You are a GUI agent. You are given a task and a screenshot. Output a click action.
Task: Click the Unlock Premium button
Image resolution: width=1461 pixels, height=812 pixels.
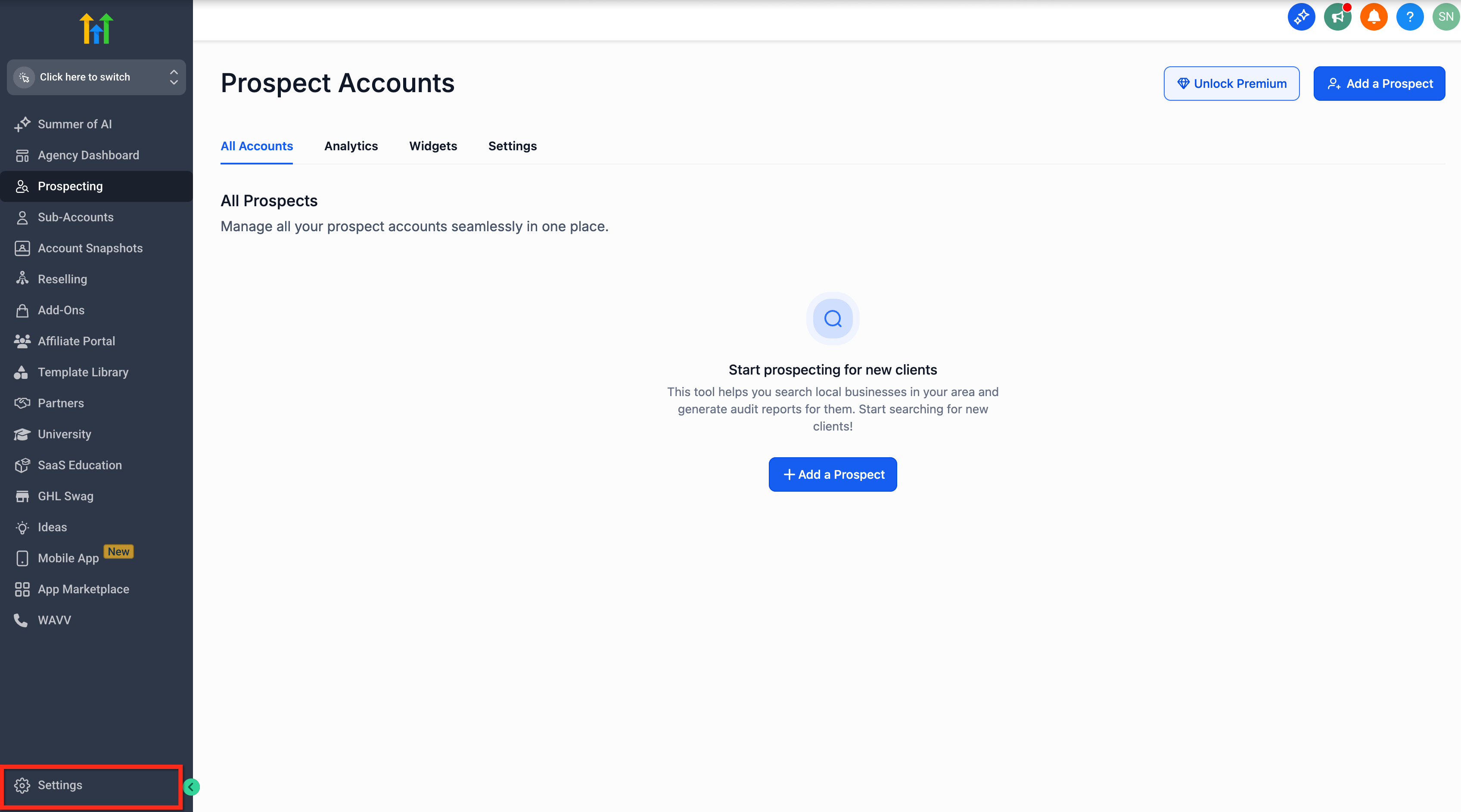(1231, 84)
